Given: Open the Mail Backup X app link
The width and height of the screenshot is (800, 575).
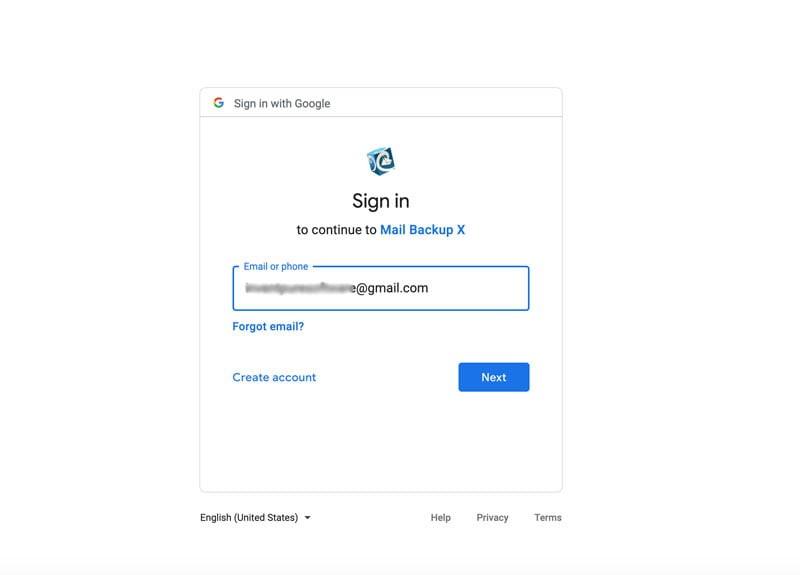Looking at the screenshot, I should point(422,230).
